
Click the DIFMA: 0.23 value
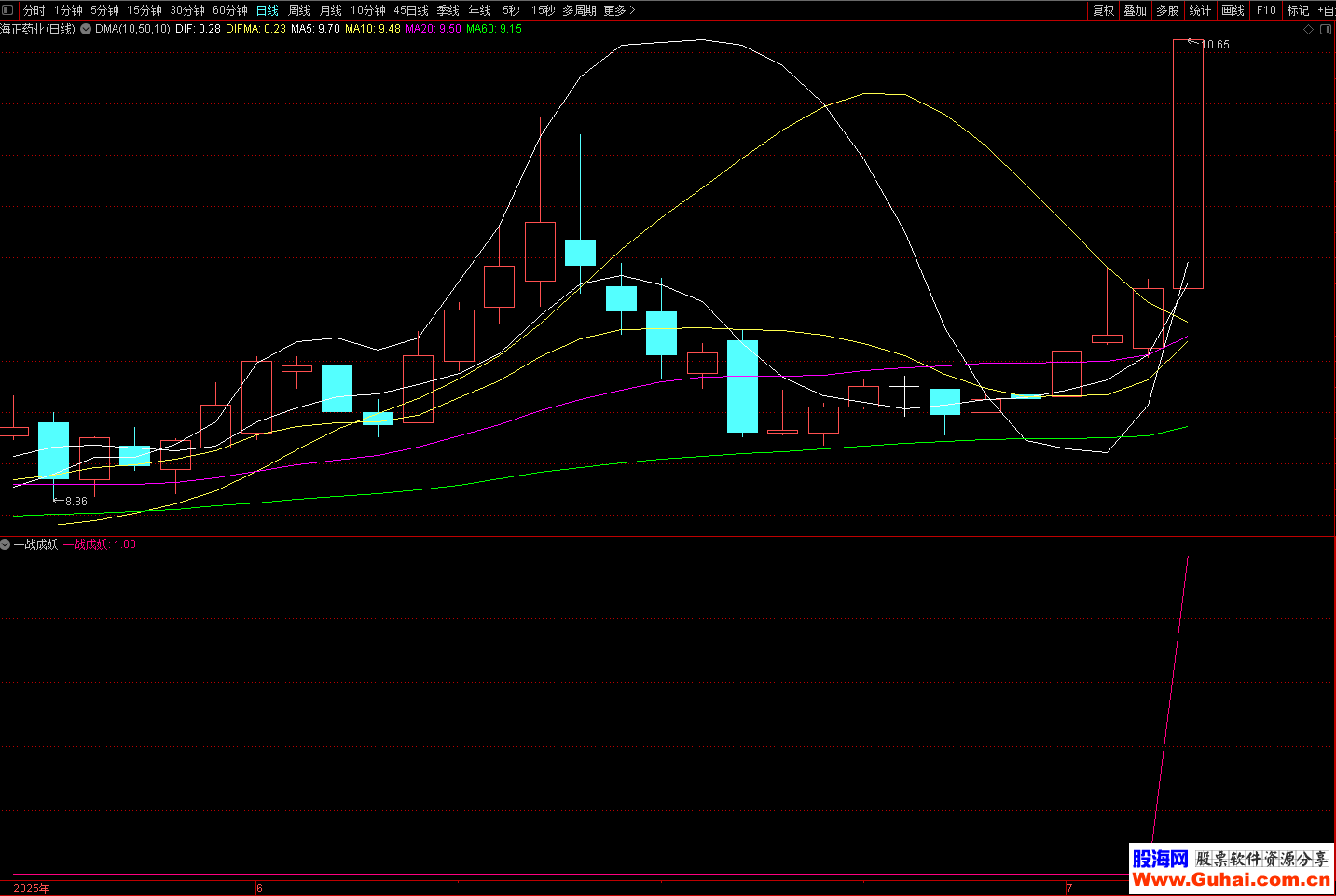coord(255,29)
